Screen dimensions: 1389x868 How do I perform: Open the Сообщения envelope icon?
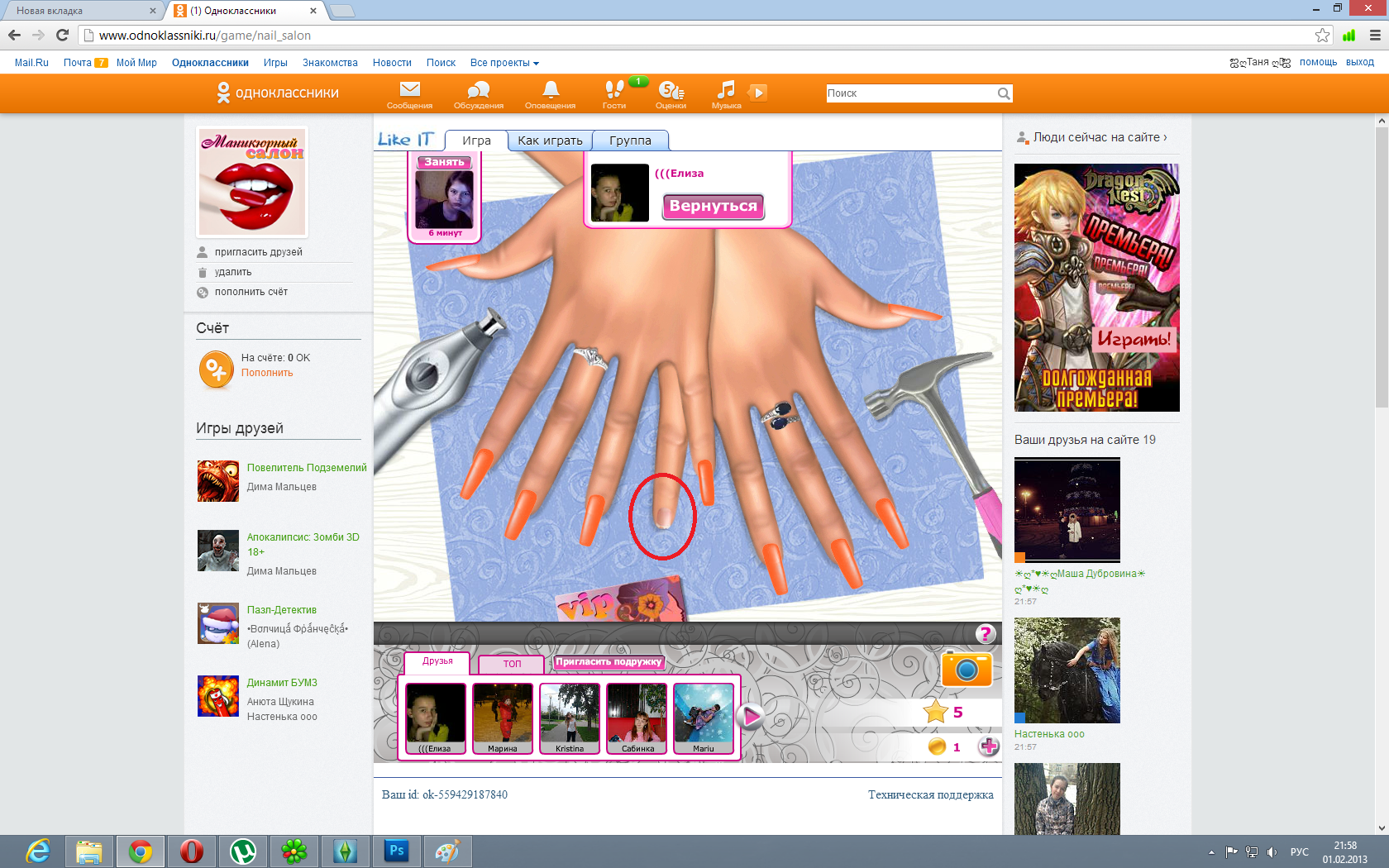[x=410, y=89]
